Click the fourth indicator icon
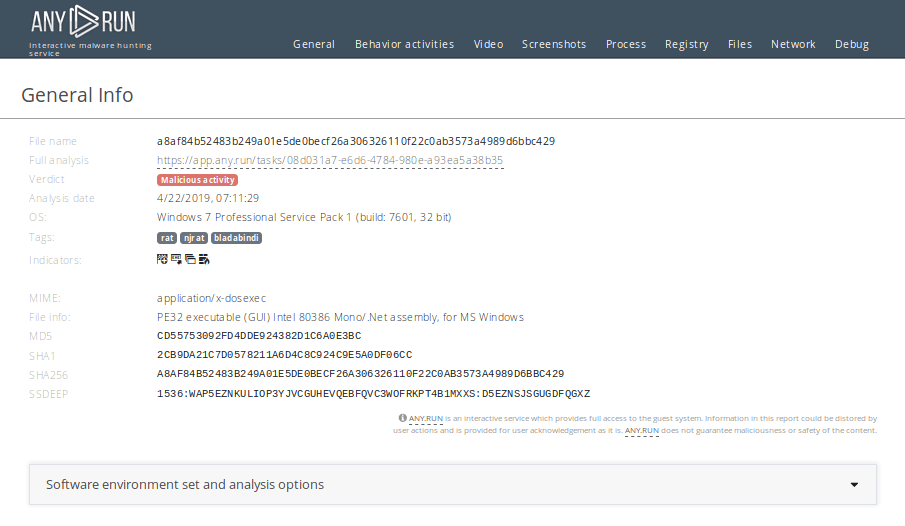 (x=204, y=259)
